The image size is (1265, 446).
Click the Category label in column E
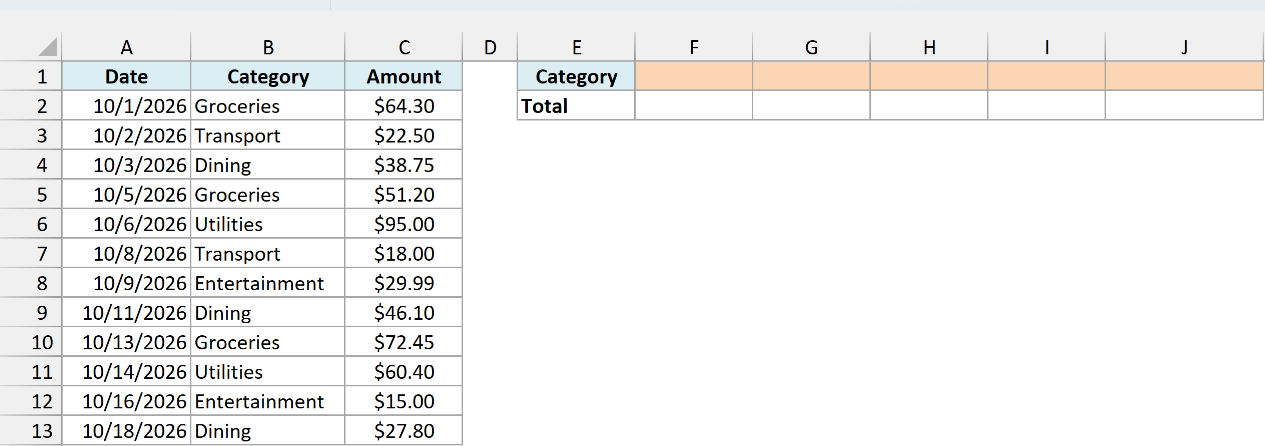tap(576, 76)
